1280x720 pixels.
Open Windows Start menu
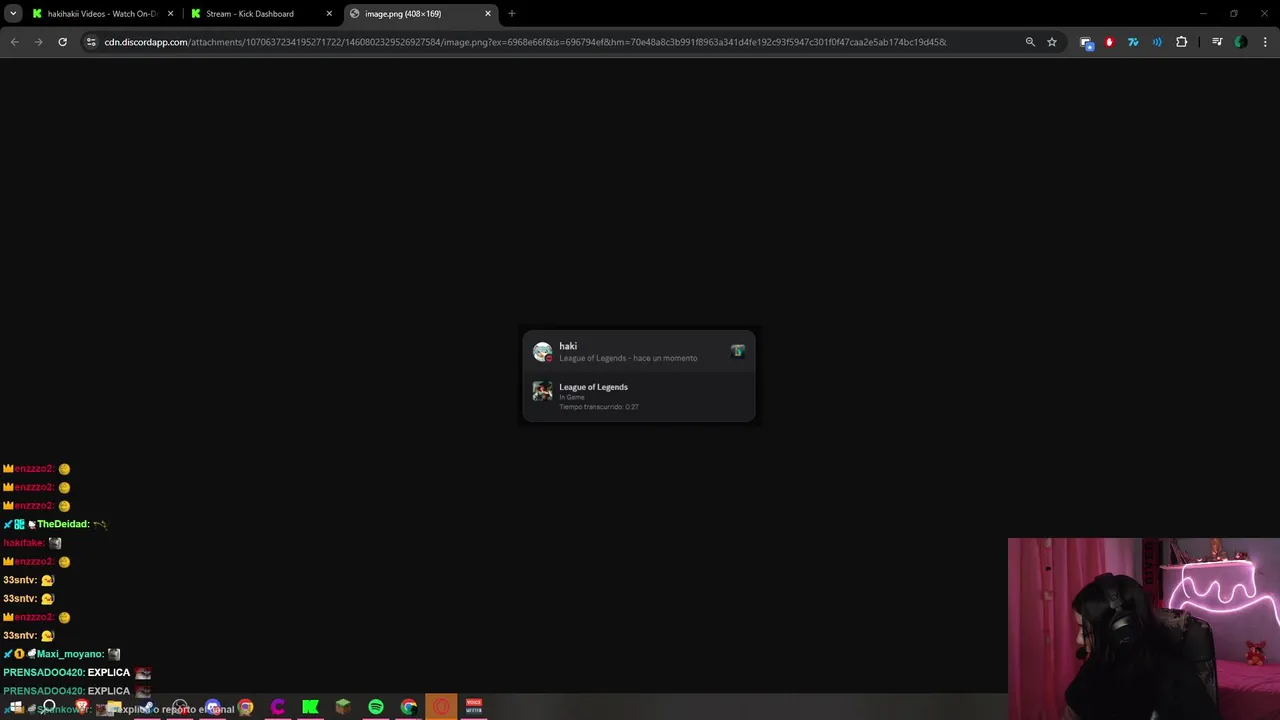16,707
